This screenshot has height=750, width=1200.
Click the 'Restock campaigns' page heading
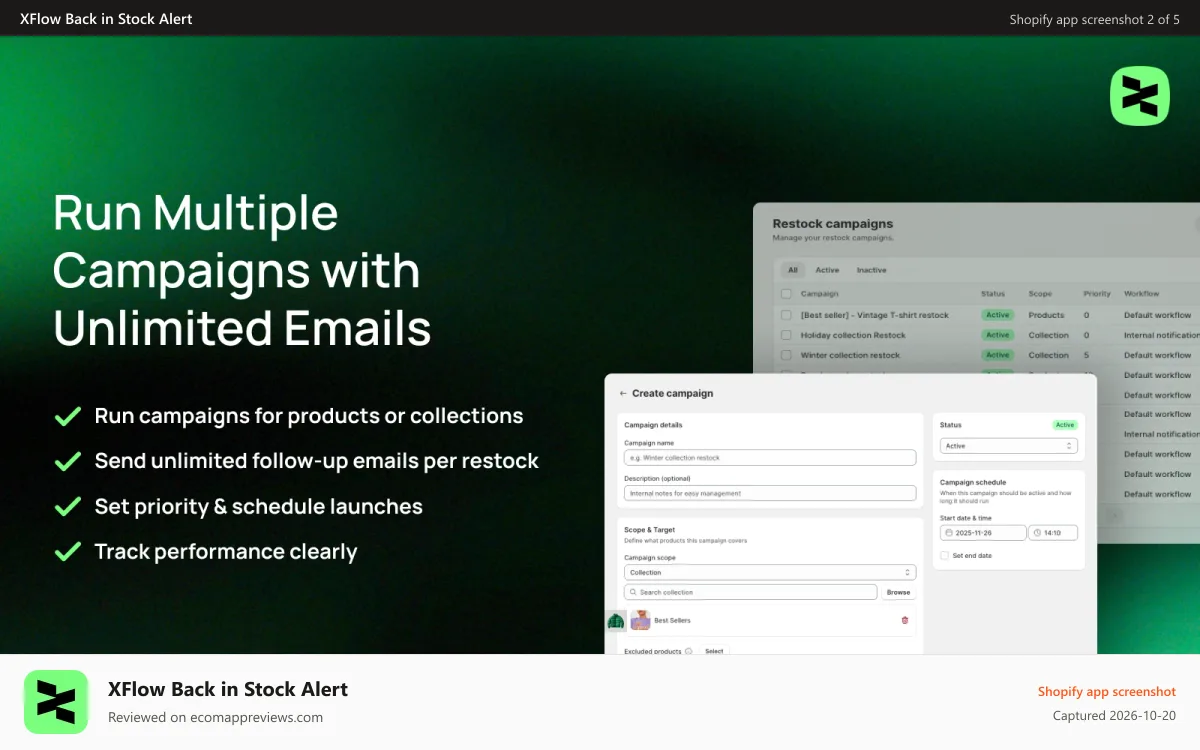[x=833, y=224]
